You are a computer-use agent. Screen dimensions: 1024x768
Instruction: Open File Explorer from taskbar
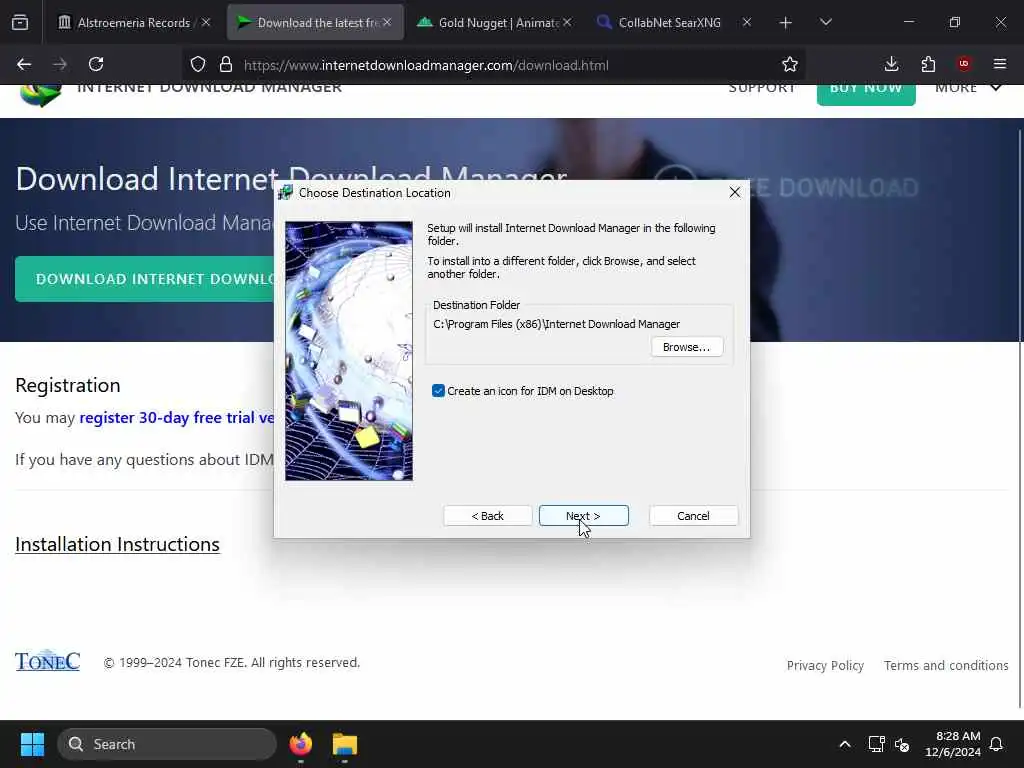(x=345, y=744)
